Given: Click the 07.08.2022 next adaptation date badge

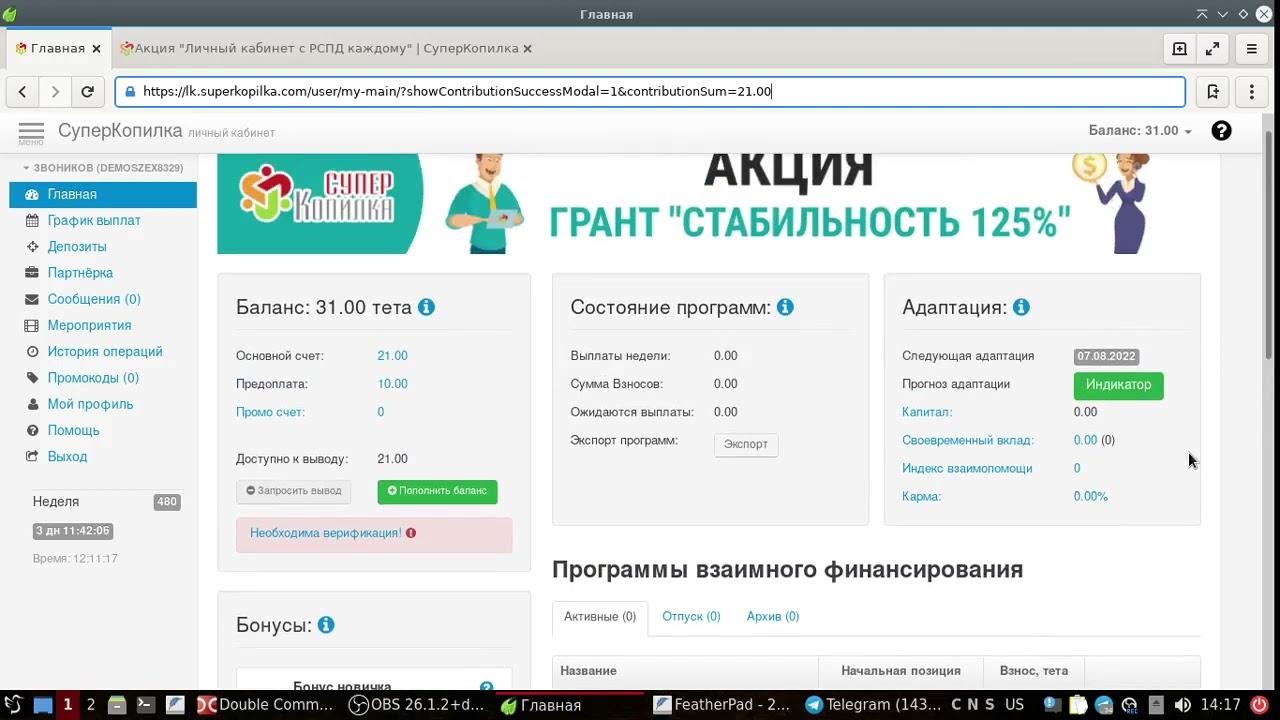Looking at the screenshot, I should (1107, 356).
